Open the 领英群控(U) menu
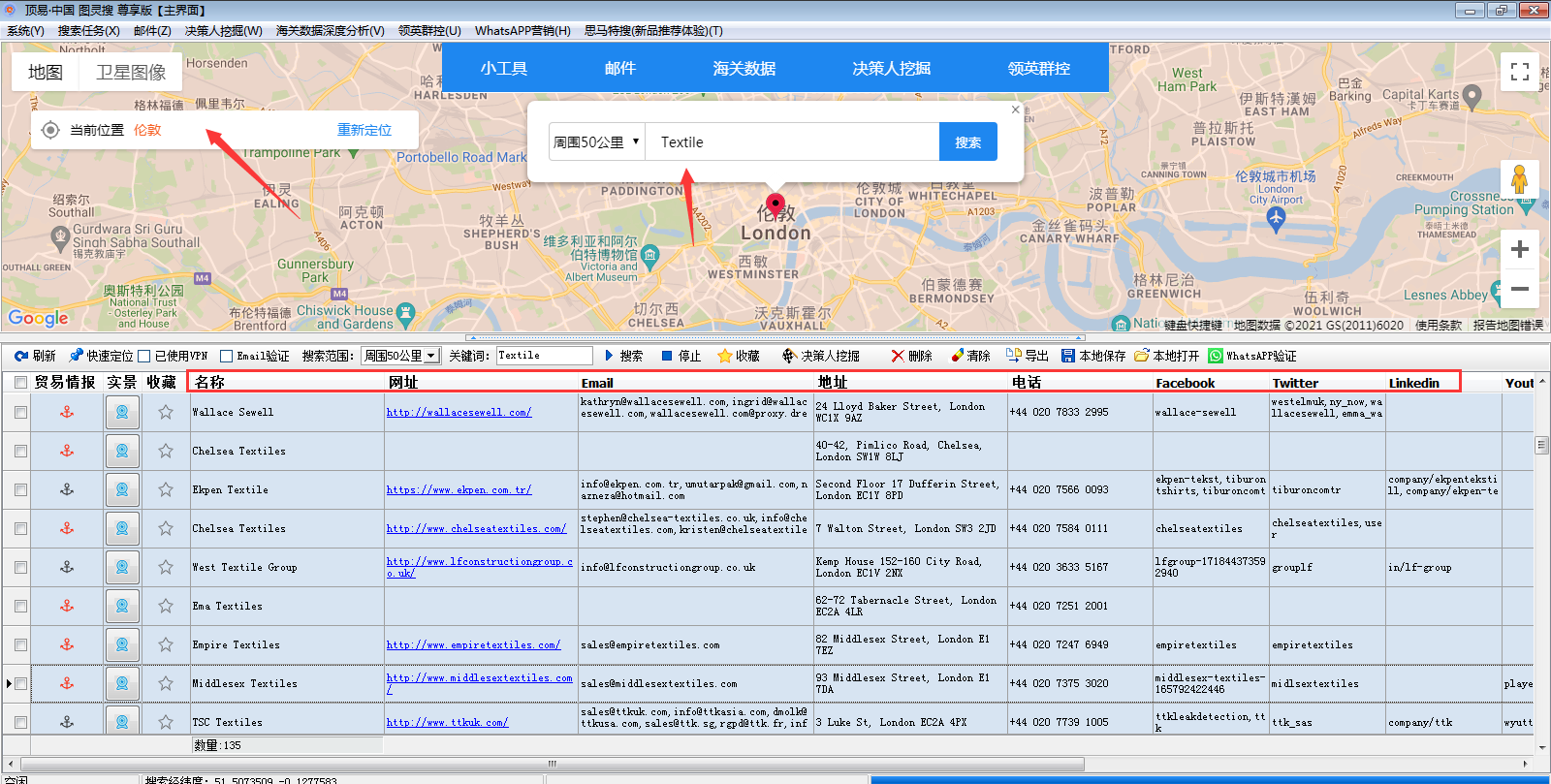The height and width of the screenshot is (784, 1551). coord(429,30)
